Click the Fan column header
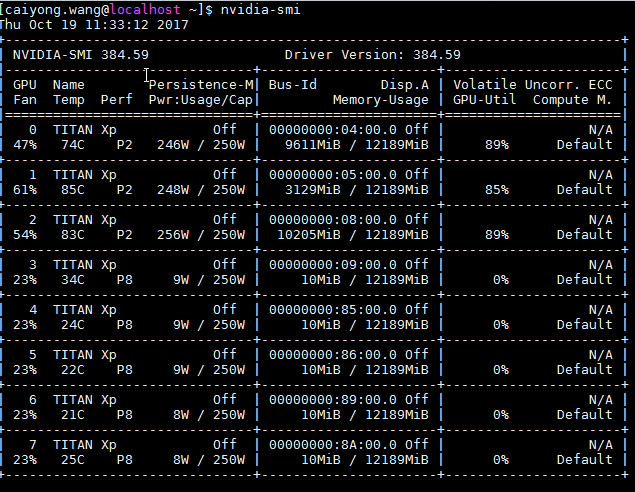The width and height of the screenshot is (635, 492). 25,100
